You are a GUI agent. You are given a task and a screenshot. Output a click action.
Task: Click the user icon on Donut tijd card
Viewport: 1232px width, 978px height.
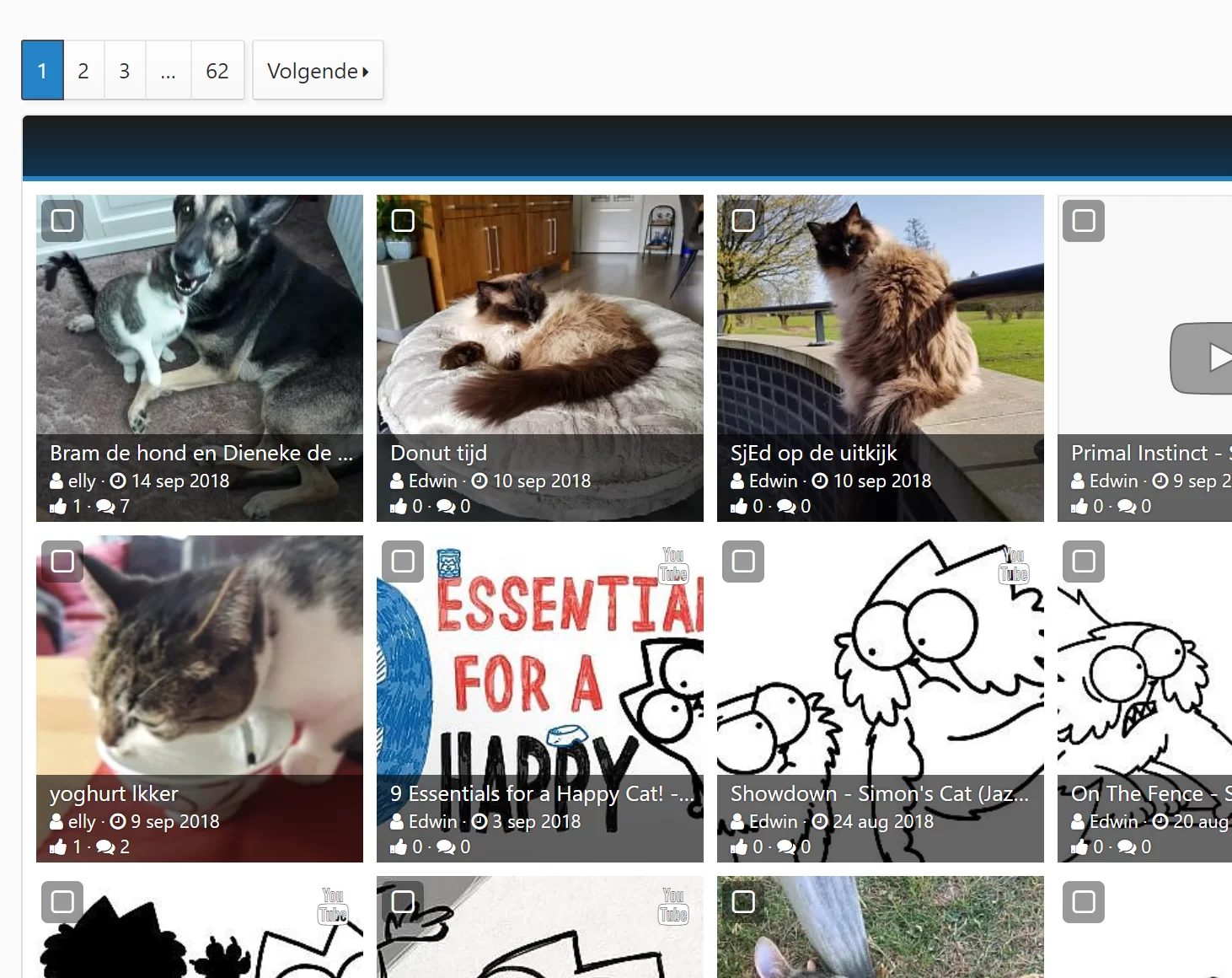point(397,481)
